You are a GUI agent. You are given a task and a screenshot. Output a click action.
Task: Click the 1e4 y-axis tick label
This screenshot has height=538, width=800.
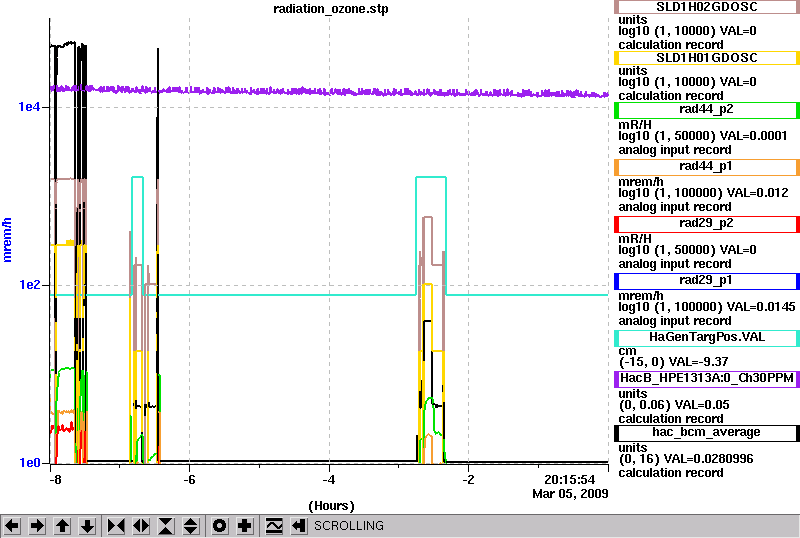pyautogui.click(x=29, y=107)
